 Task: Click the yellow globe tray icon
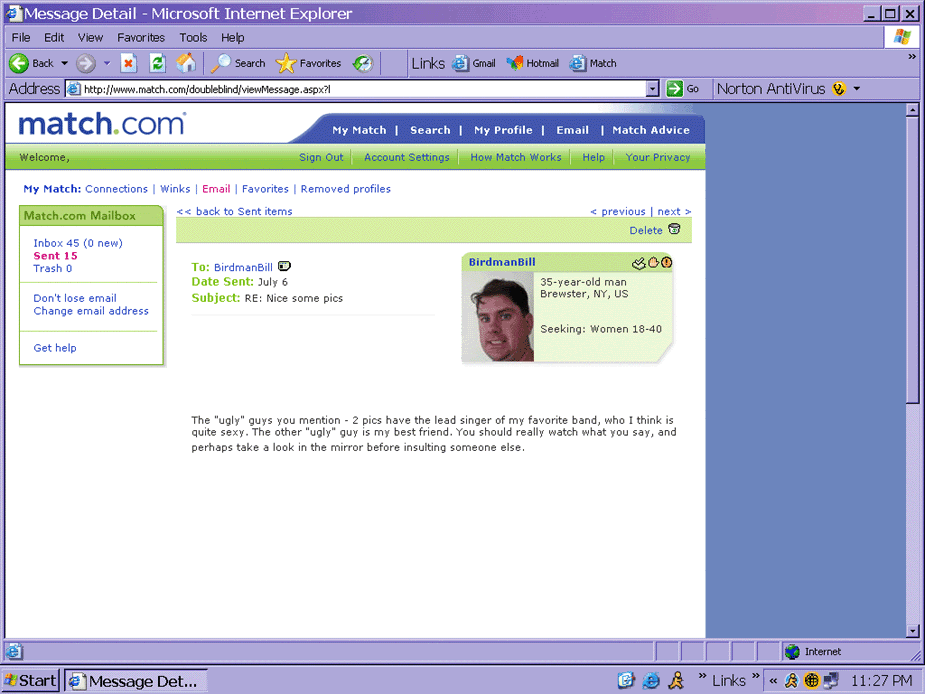pyautogui.click(x=812, y=681)
